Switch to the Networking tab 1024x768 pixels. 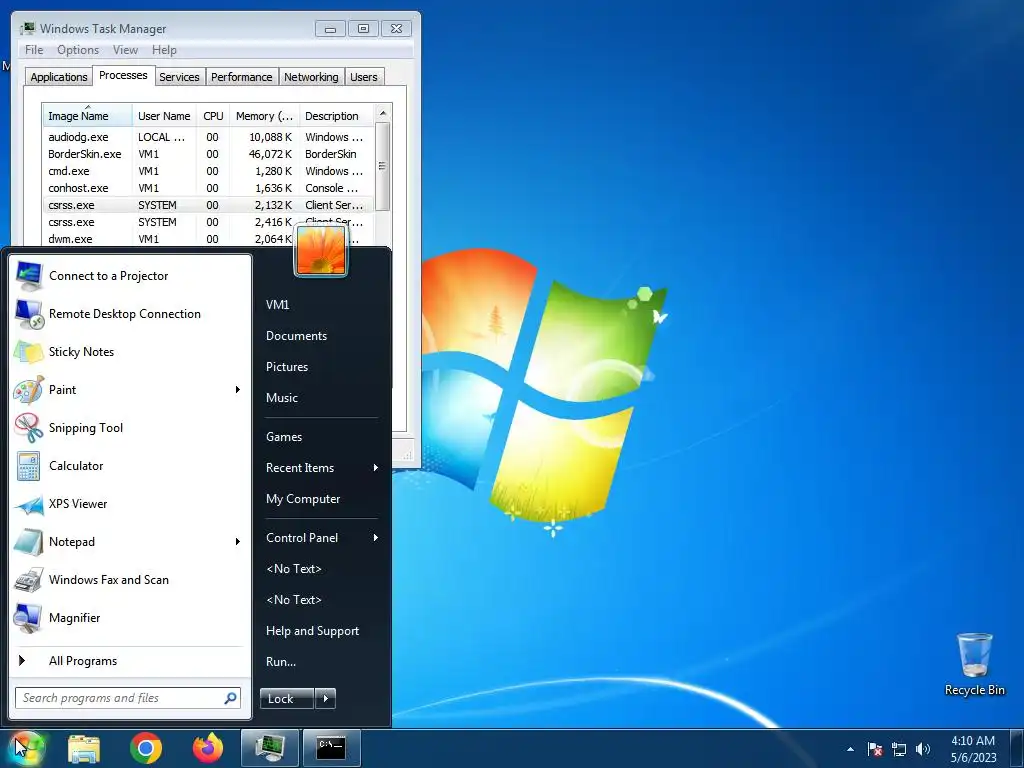311,77
